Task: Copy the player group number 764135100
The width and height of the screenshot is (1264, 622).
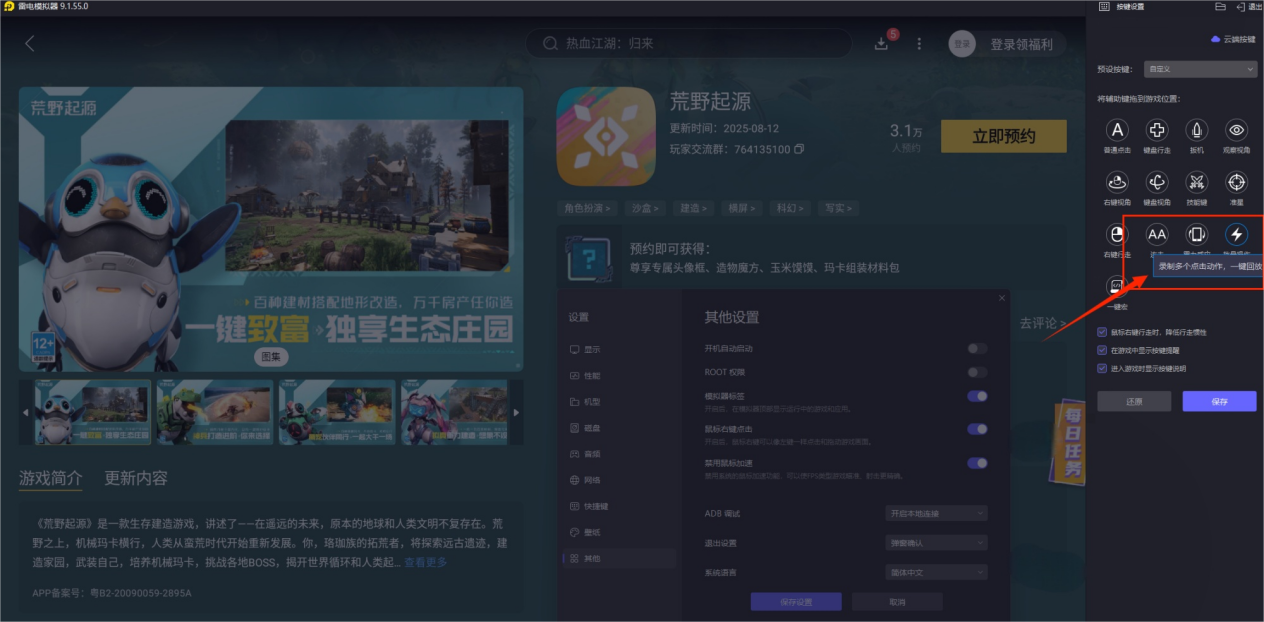Action: pyautogui.click(x=799, y=149)
